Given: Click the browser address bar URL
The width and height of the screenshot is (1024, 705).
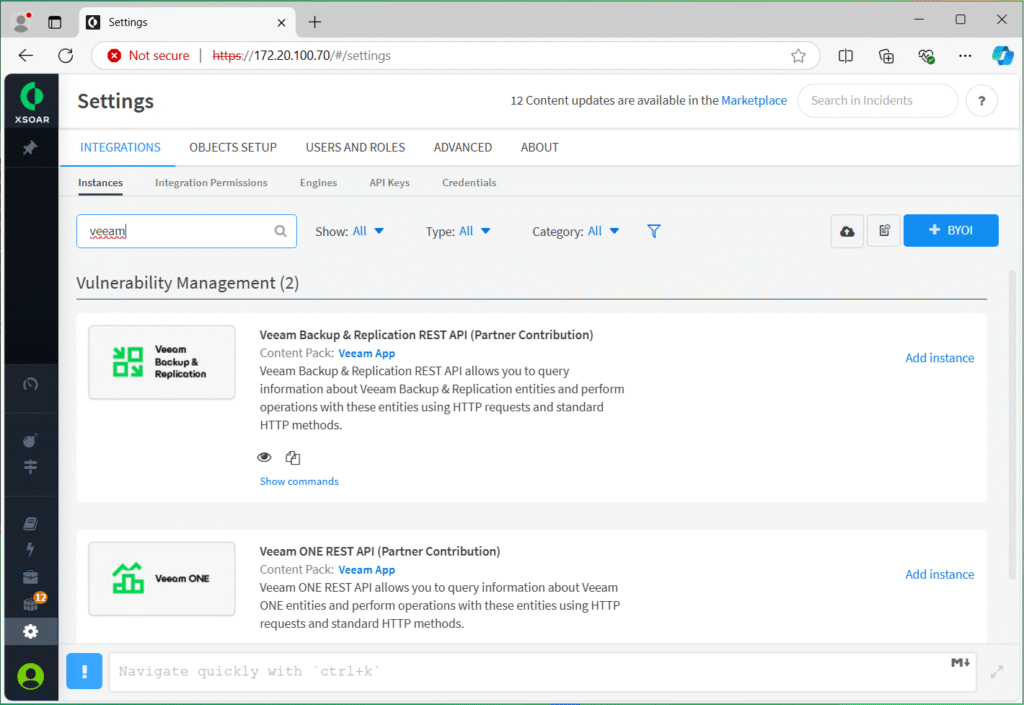Looking at the screenshot, I should [x=302, y=55].
